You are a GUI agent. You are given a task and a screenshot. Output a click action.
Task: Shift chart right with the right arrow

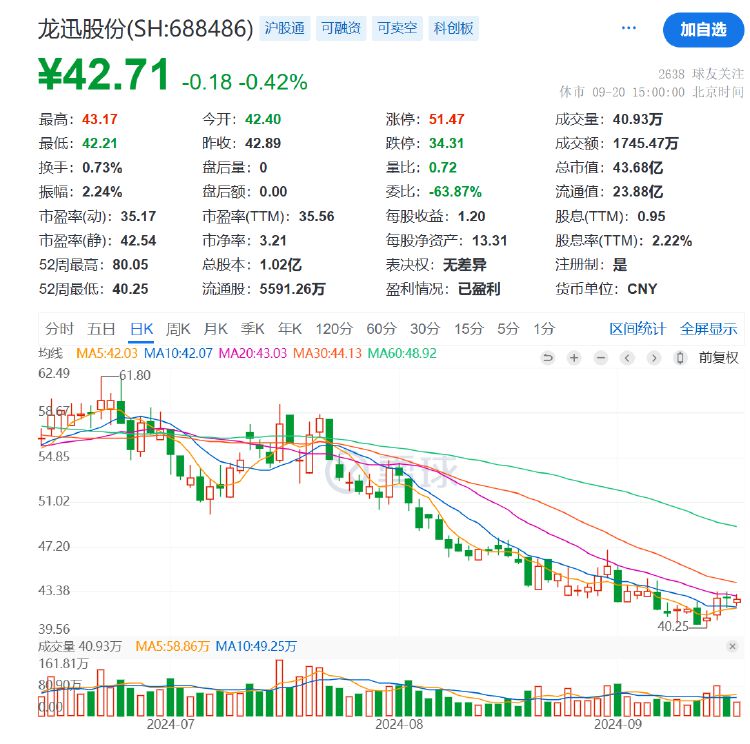pyautogui.click(x=653, y=357)
